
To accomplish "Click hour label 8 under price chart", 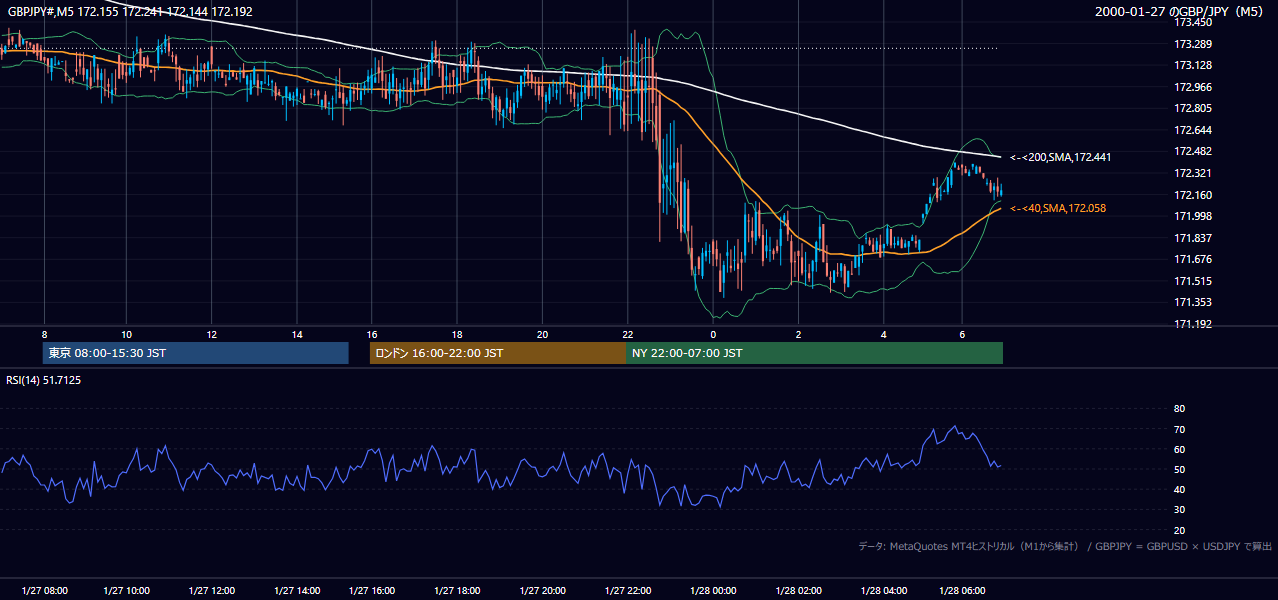I will click(x=44, y=334).
